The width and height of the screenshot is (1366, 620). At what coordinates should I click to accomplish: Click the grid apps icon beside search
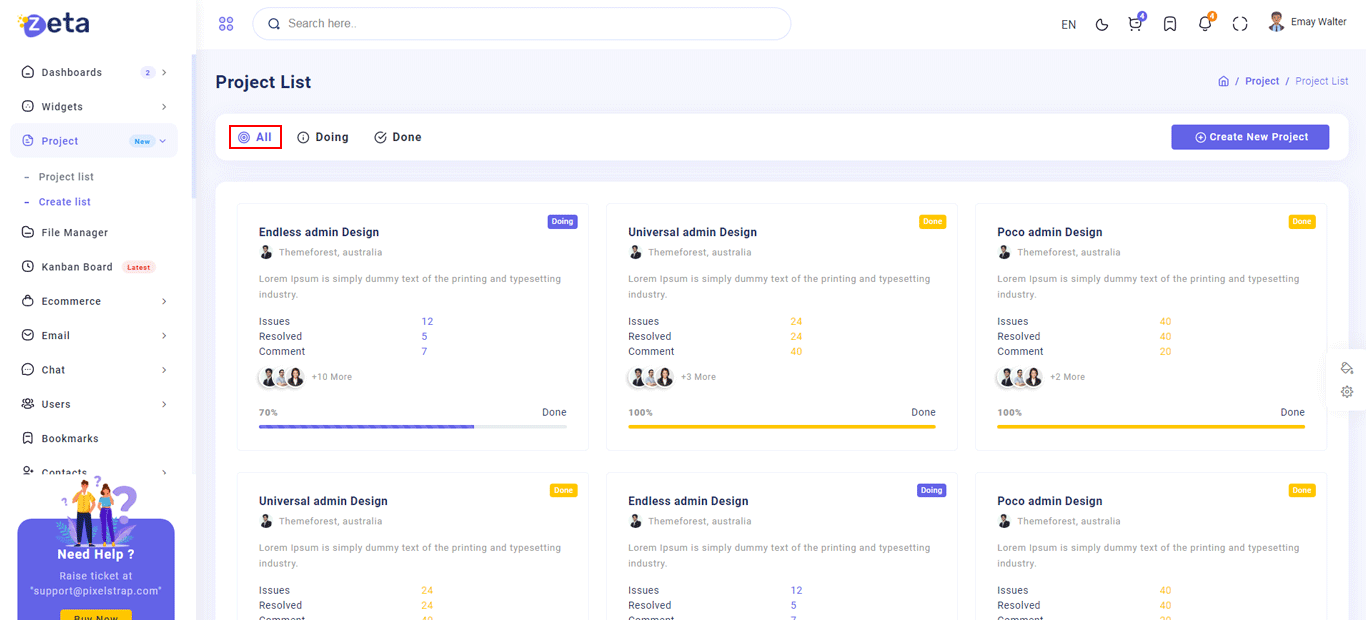(x=226, y=24)
